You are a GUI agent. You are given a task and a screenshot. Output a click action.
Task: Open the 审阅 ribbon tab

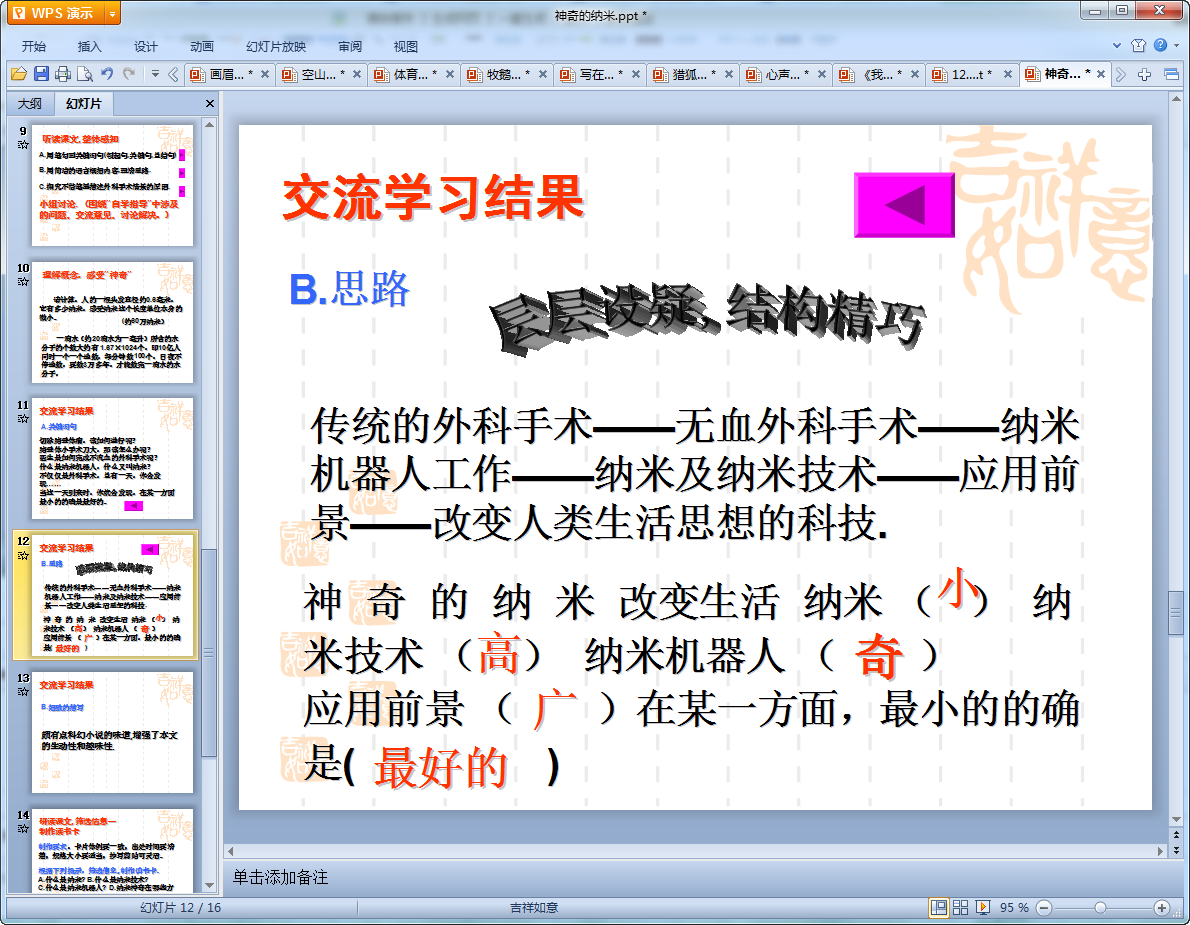tap(350, 46)
